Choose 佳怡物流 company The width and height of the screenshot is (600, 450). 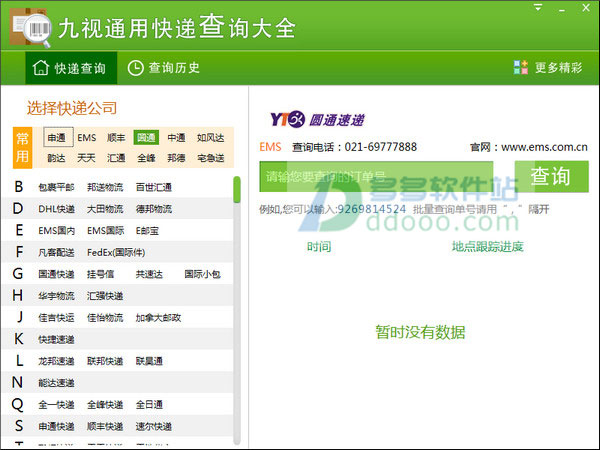click(105, 318)
